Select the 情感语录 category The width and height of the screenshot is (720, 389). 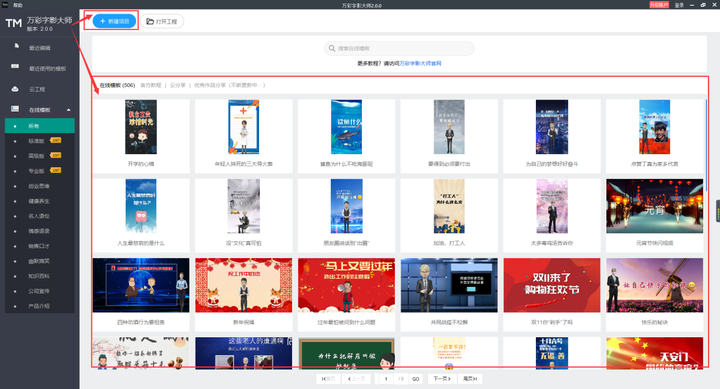[x=39, y=231]
